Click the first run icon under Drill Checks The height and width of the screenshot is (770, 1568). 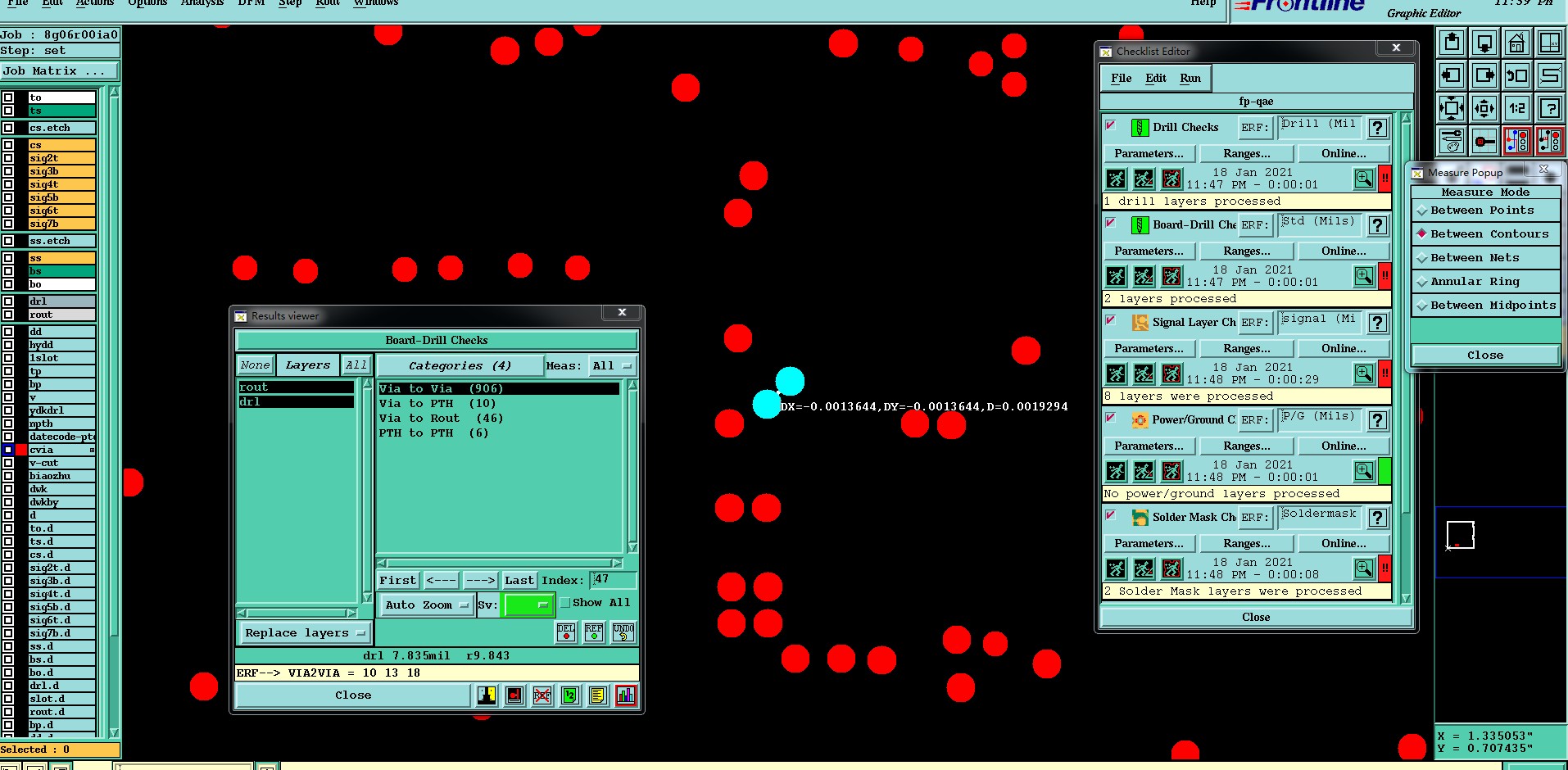click(1117, 179)
